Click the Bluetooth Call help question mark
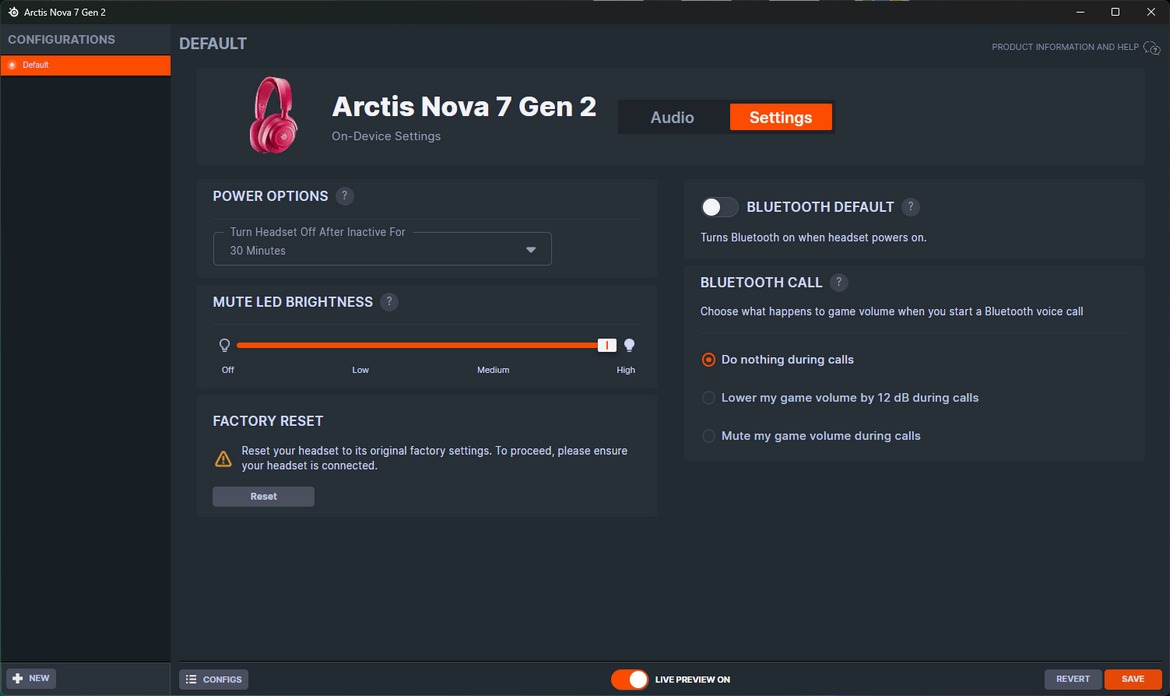This screenshot has width=1170, height=696. [x=839, y=283]
